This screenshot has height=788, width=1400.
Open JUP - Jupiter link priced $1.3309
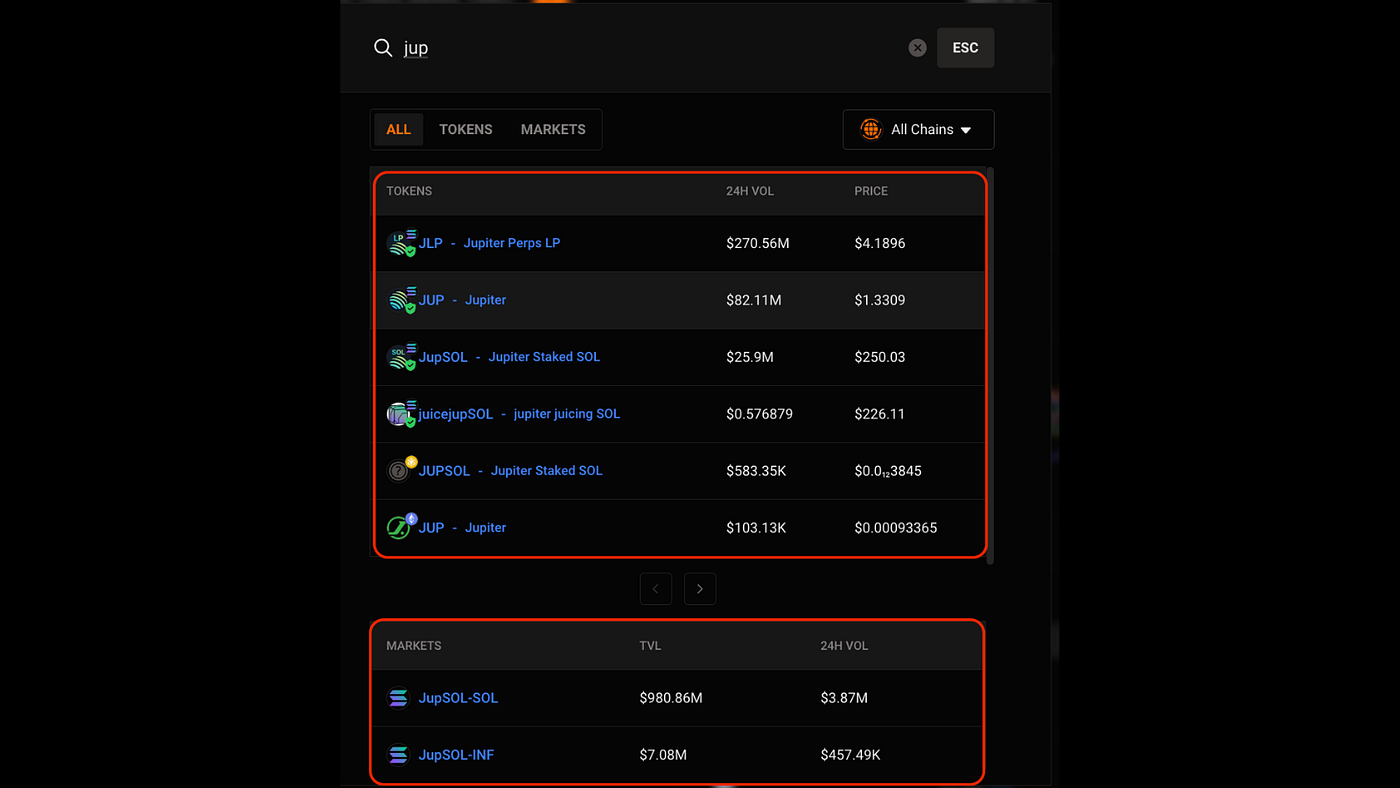click(462, 300)
